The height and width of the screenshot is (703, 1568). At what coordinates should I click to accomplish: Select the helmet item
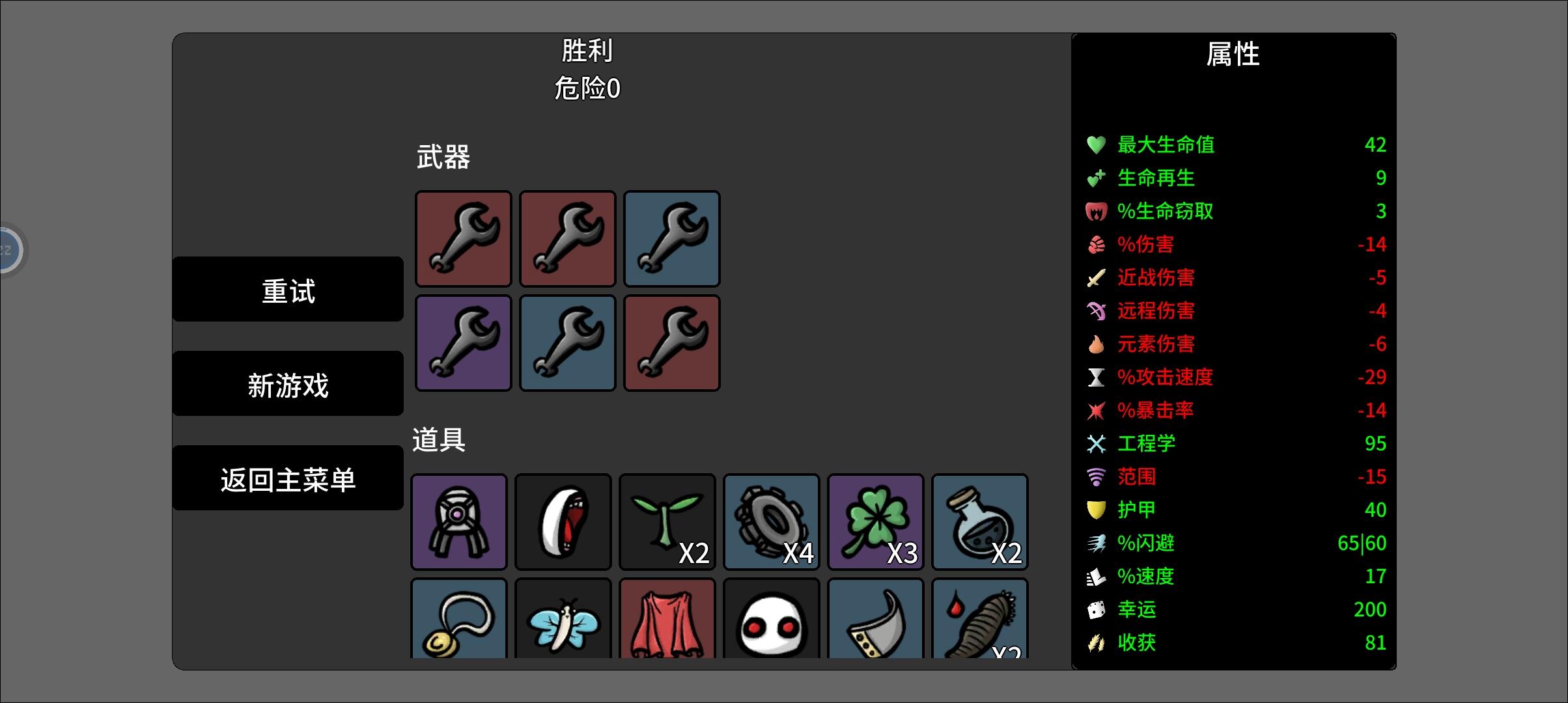pos(876,618)
